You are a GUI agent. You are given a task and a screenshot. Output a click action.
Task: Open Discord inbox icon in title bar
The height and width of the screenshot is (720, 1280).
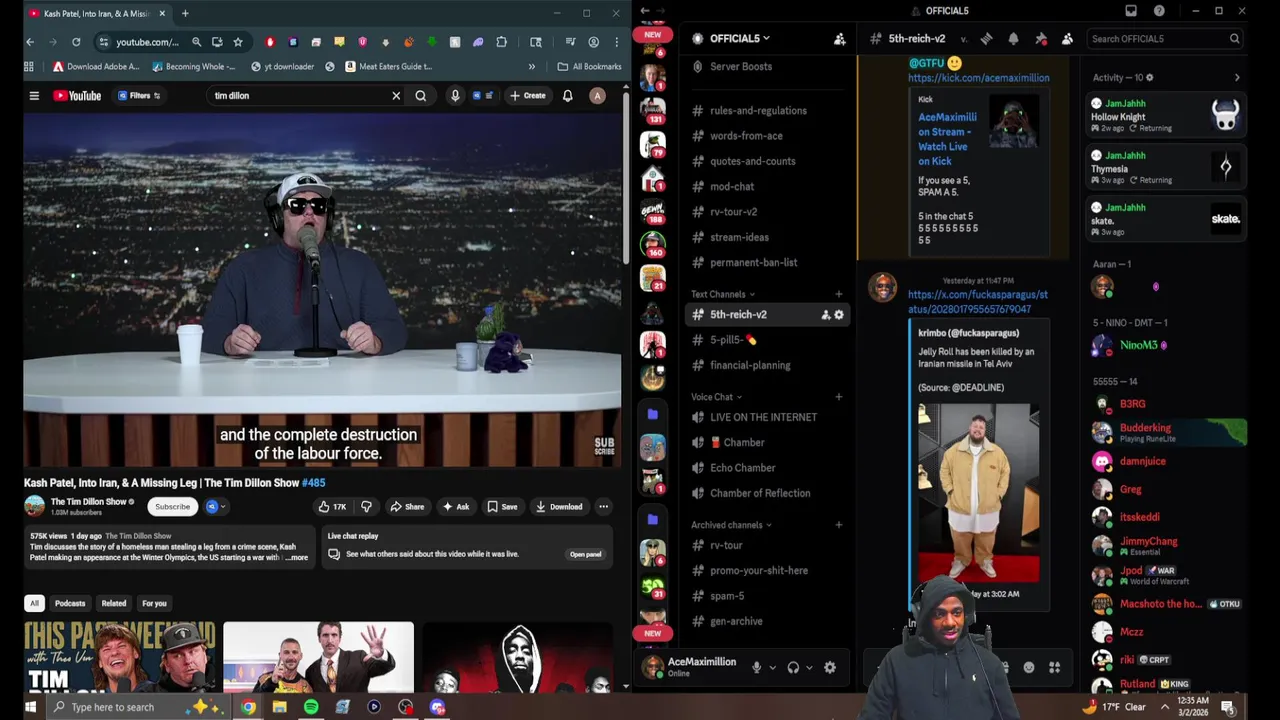click(x=1131, y=11)
